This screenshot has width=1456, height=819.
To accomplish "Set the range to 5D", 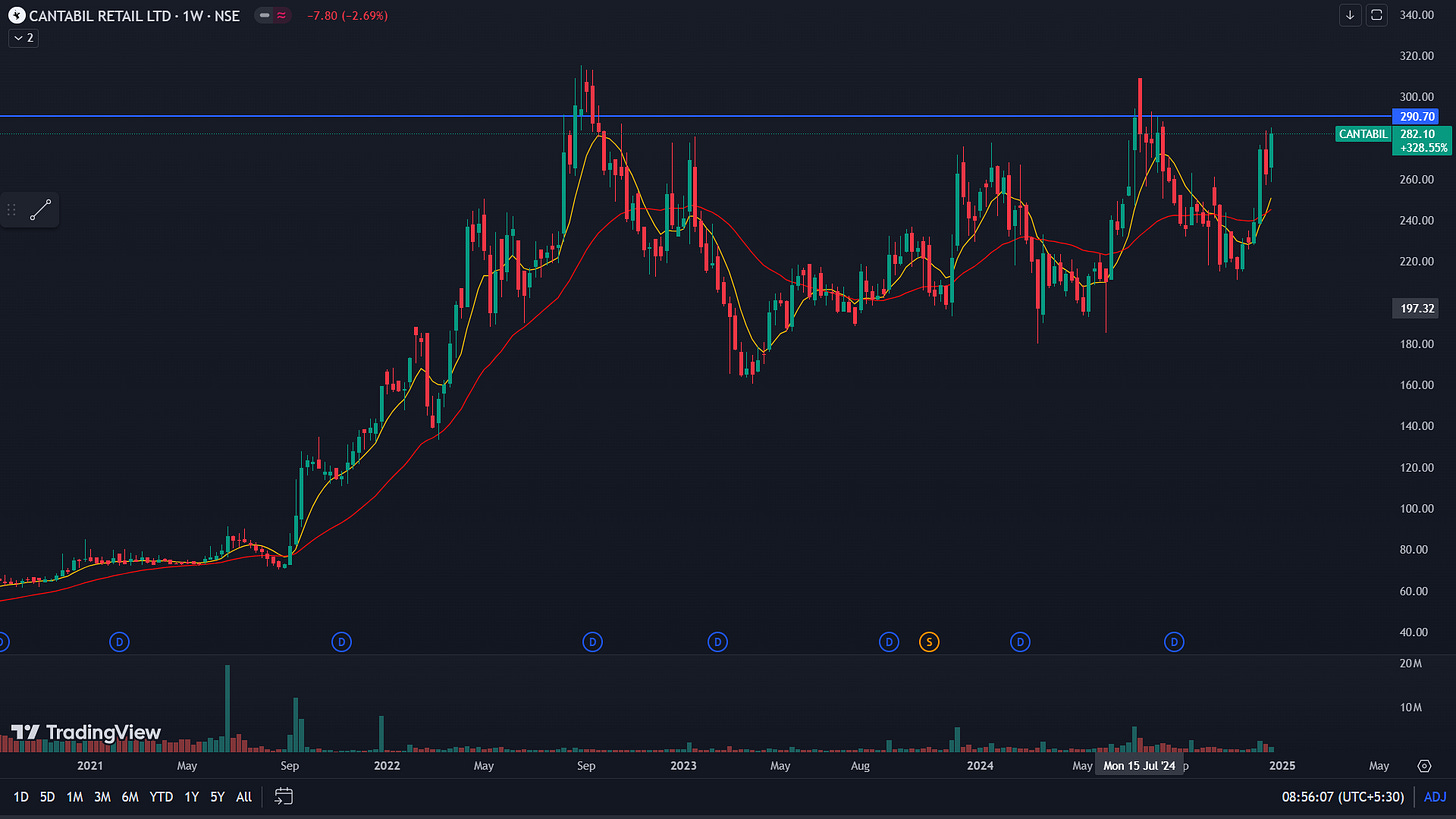I will pyautogui.click(x=48, y=797).
